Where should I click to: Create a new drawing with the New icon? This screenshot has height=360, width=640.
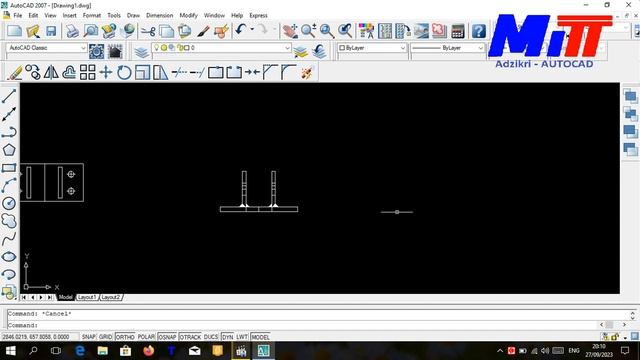click(x=15, y=31)
